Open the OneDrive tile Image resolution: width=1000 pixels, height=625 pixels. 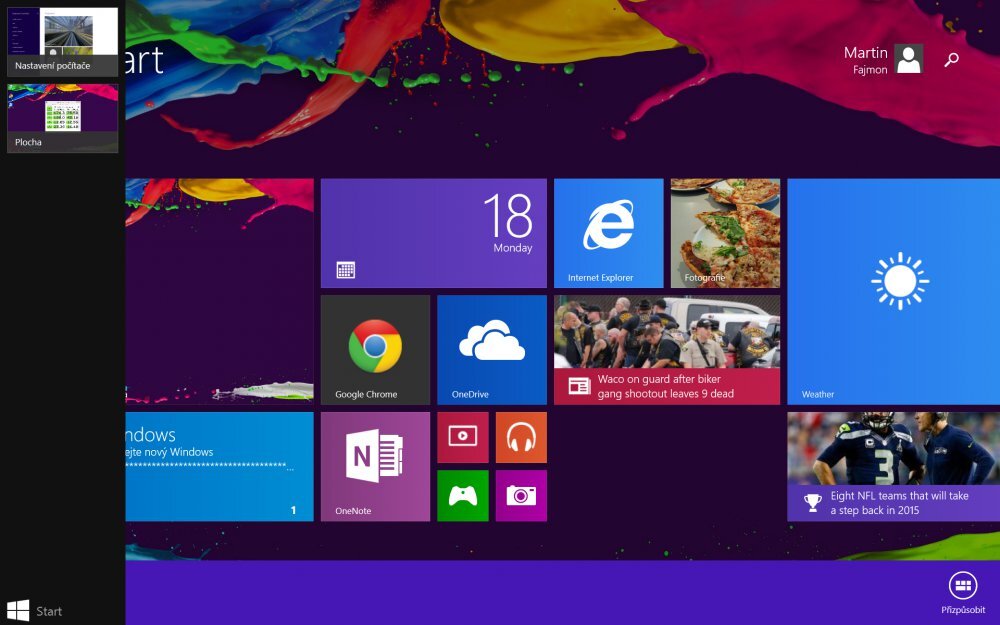pos(492,349)
